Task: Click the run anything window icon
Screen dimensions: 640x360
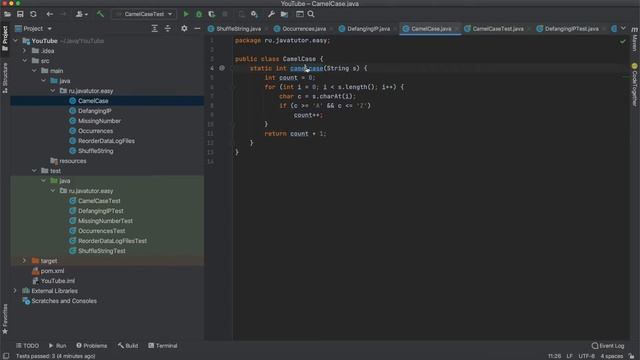Action: click(300, 14)
